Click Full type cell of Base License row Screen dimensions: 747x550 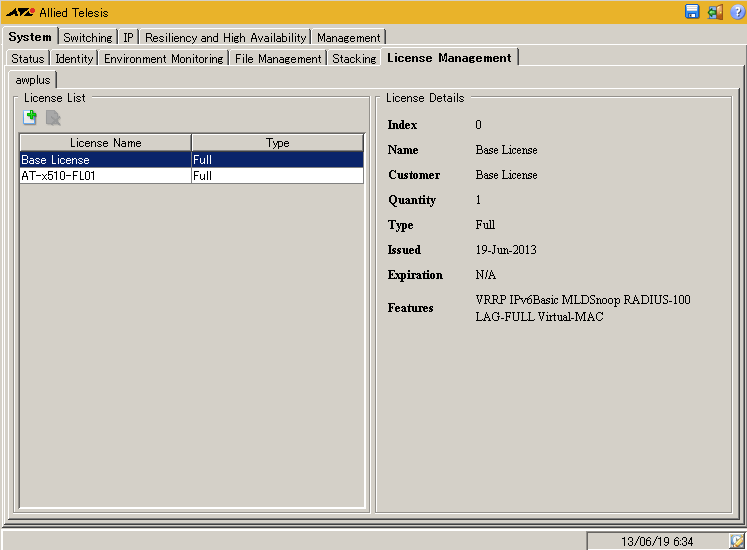[277, 159]
